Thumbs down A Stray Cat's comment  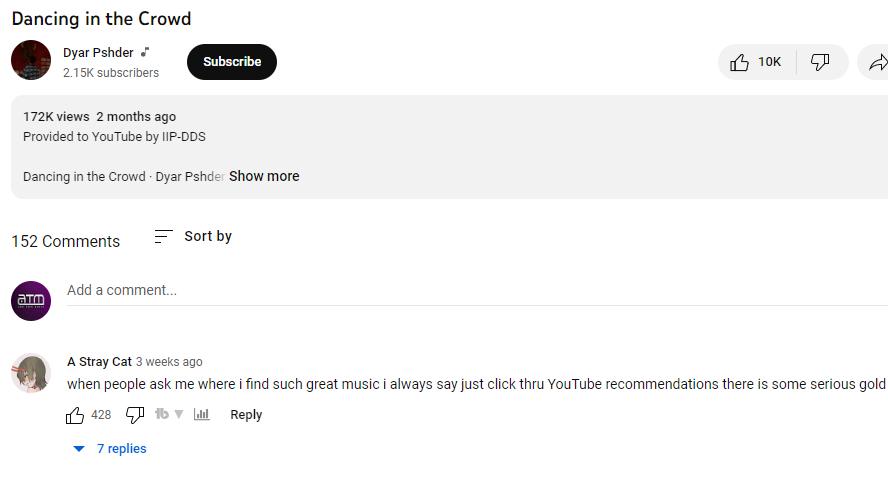135,415
